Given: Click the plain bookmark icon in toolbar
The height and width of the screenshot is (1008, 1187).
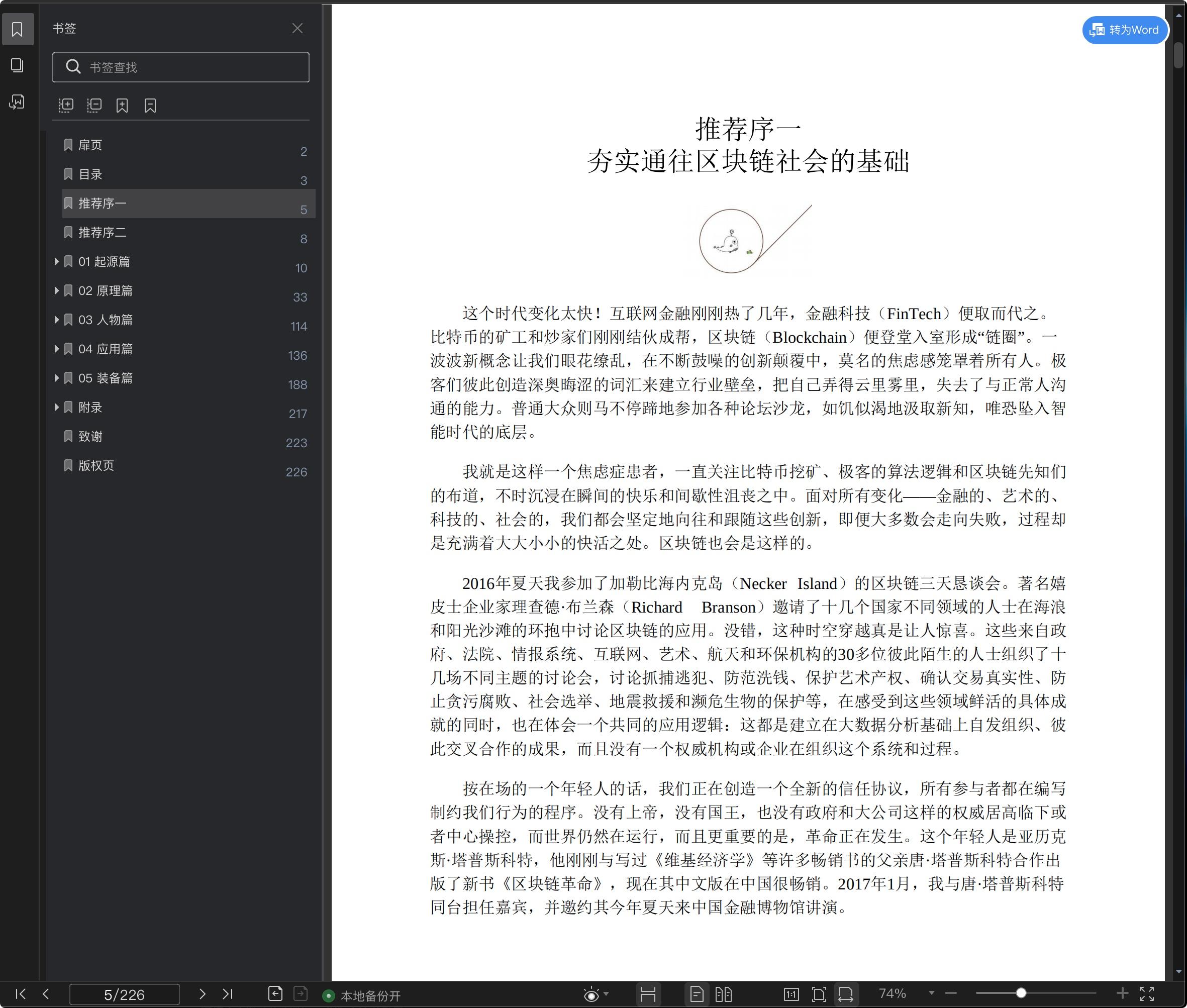Looking at the screenshot, I should point(150,105).
